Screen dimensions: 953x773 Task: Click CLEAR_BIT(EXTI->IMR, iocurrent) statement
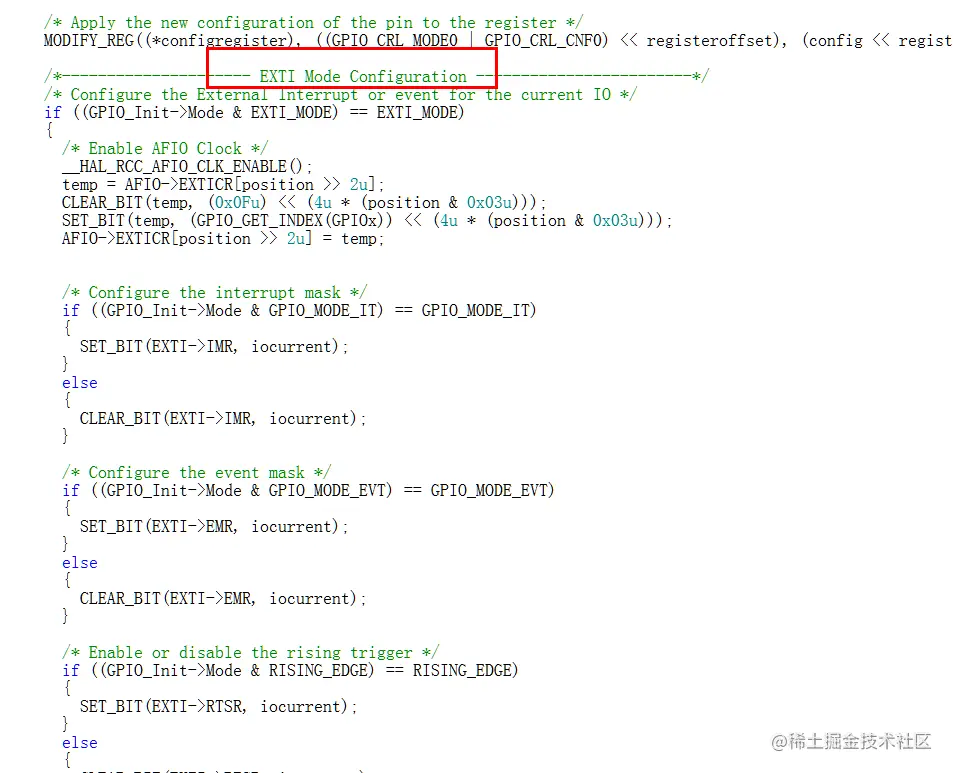tap(223, 418)
